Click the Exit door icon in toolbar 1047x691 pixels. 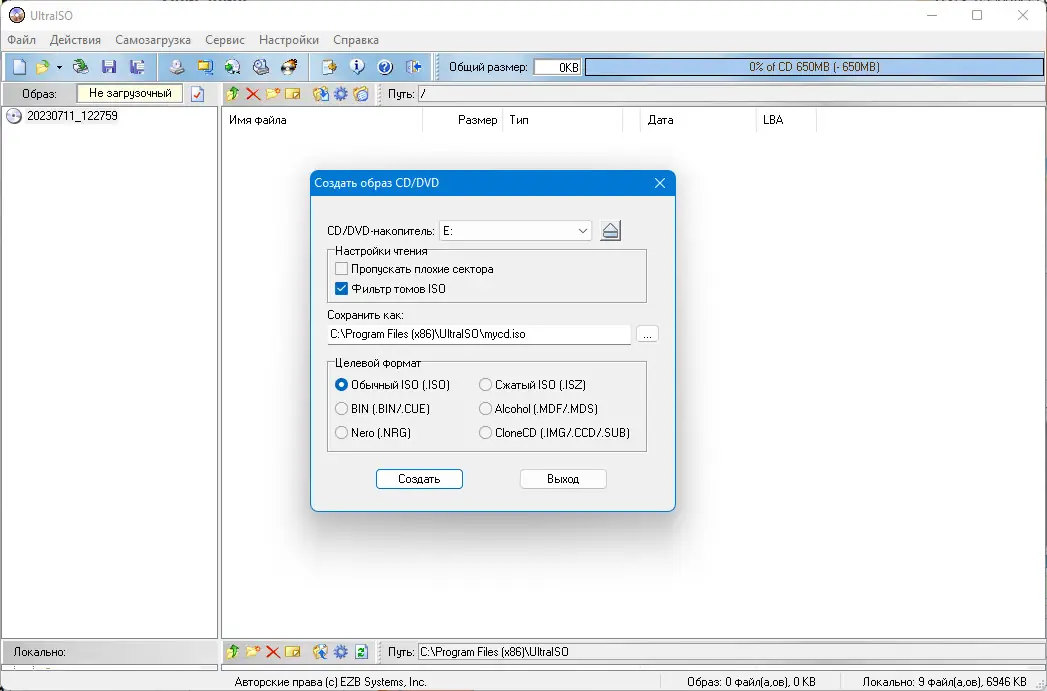coord(413,67)
